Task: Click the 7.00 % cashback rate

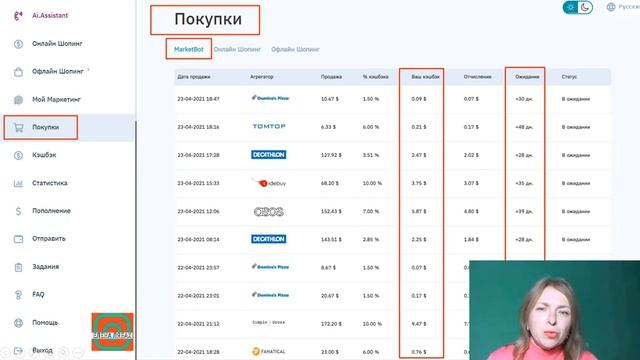Action: [x=371, y=211]
